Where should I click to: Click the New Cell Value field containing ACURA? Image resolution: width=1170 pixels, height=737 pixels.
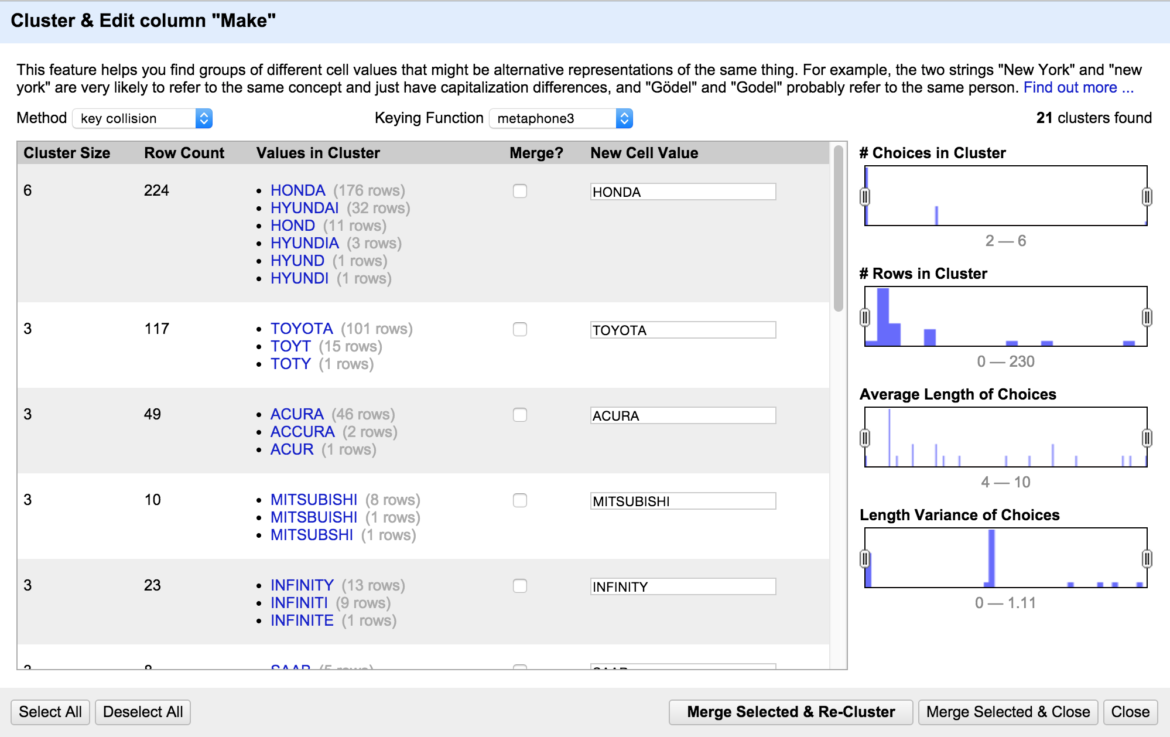[x=683, y=415]
